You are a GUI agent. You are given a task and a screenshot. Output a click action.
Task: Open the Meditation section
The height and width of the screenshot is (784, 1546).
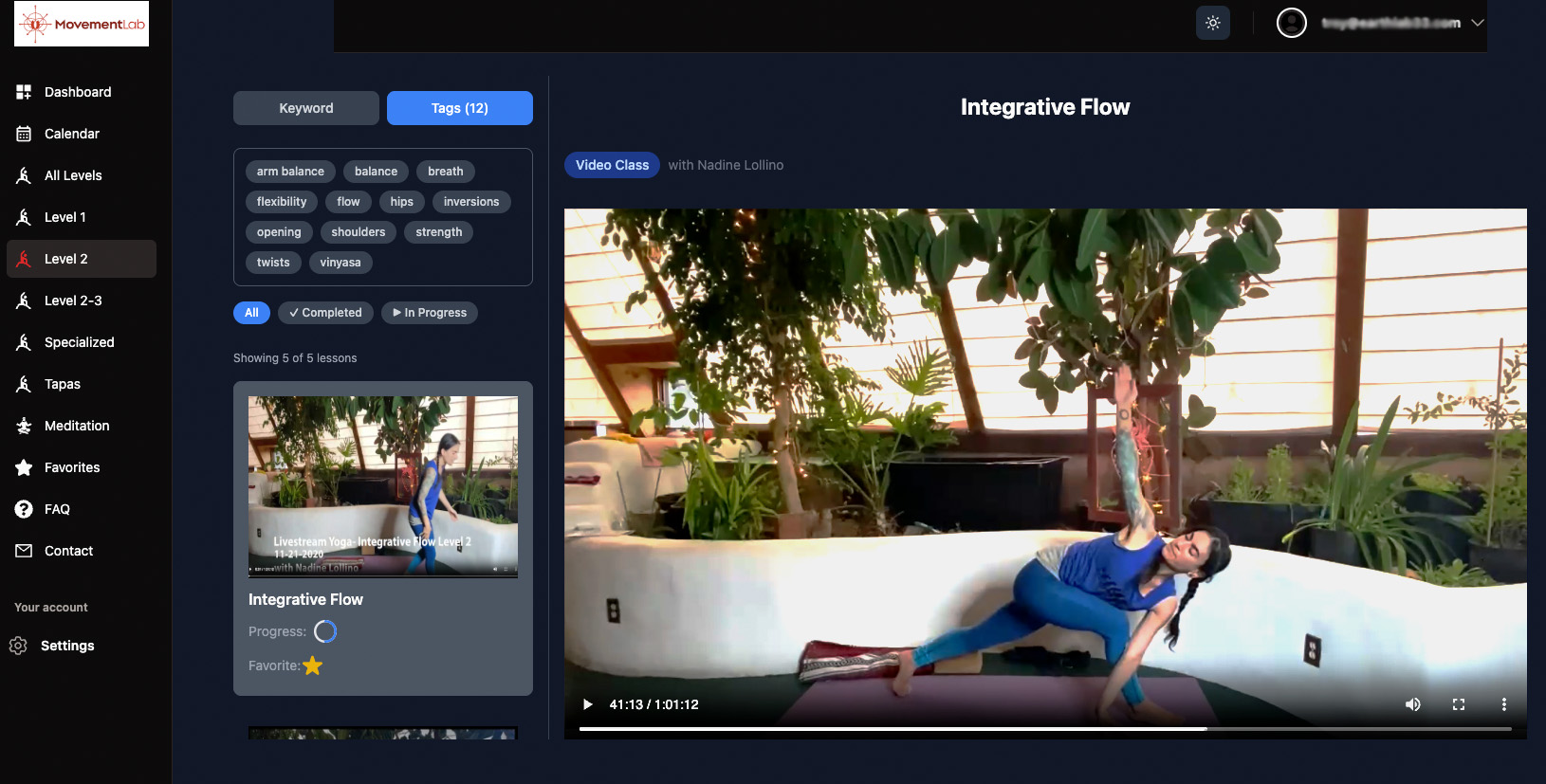[x=77, y=426]
